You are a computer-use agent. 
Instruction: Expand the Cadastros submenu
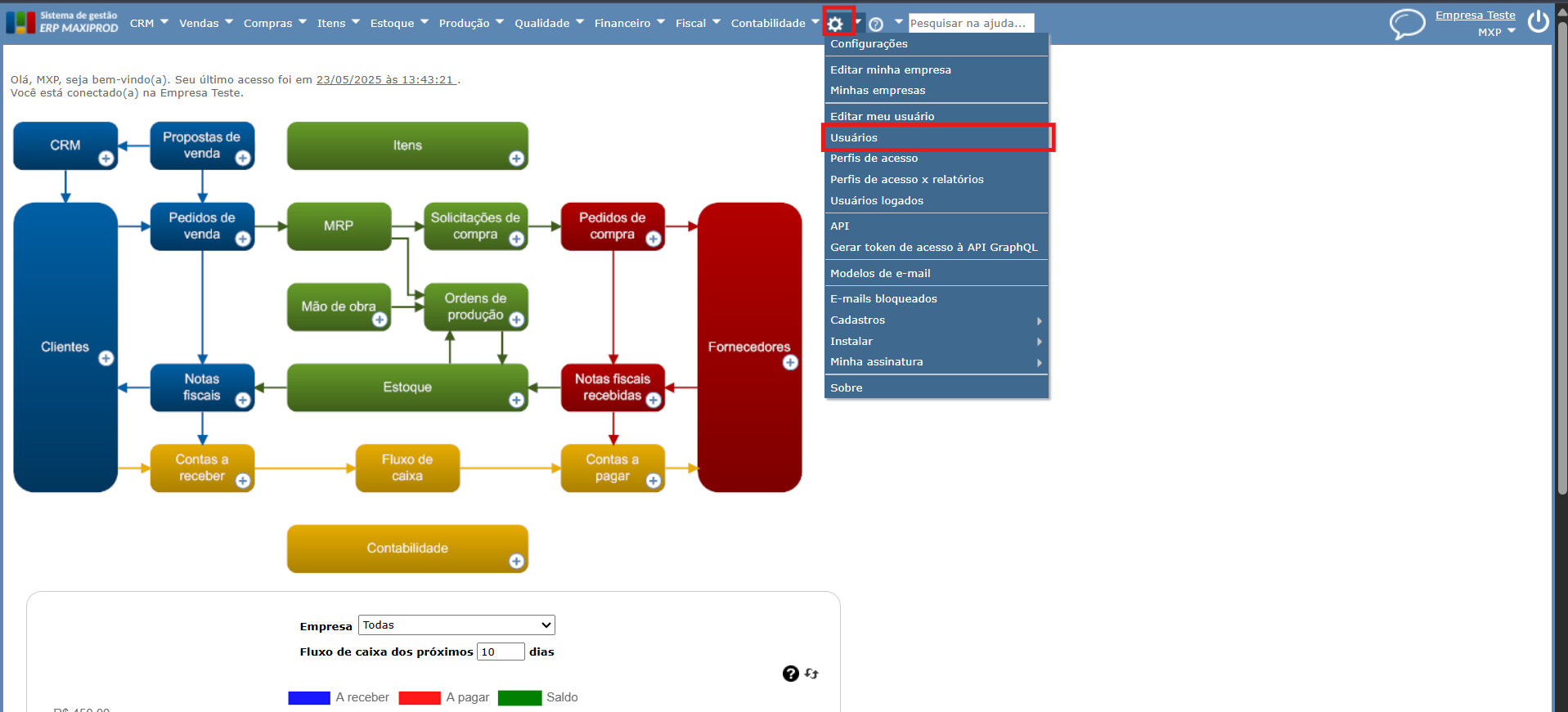pos(937,320)
